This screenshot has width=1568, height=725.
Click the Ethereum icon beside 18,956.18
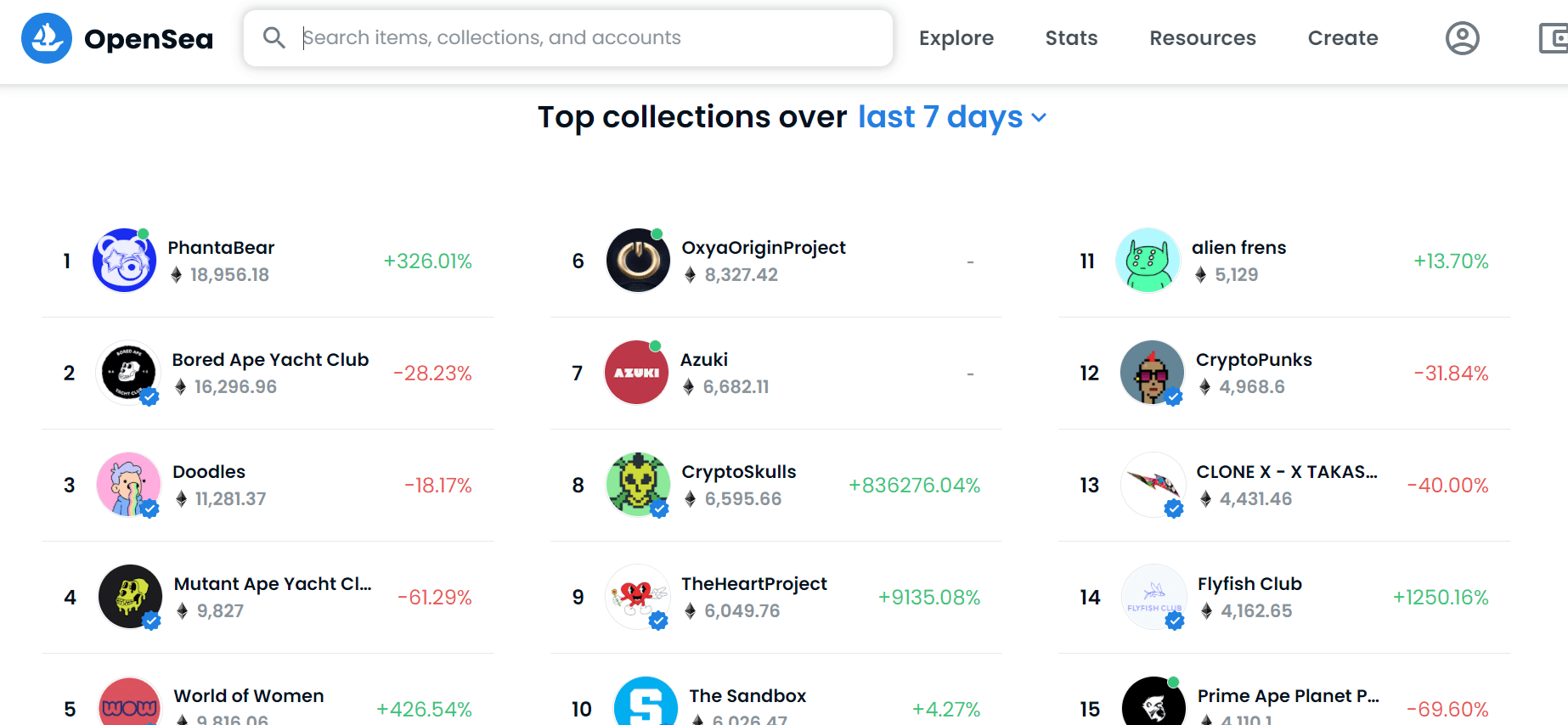point(176,275)
